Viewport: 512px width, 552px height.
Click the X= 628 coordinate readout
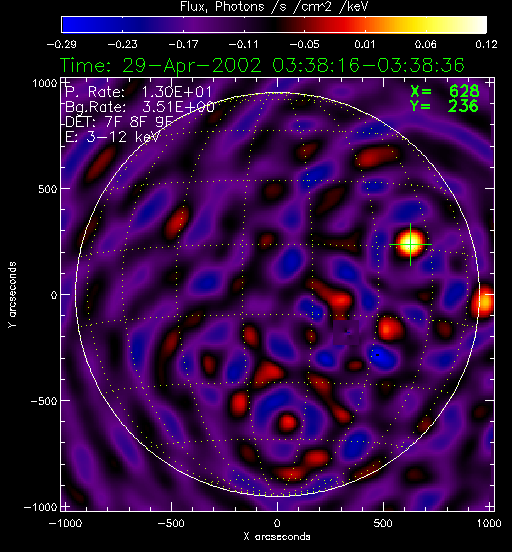pos(445,92)
